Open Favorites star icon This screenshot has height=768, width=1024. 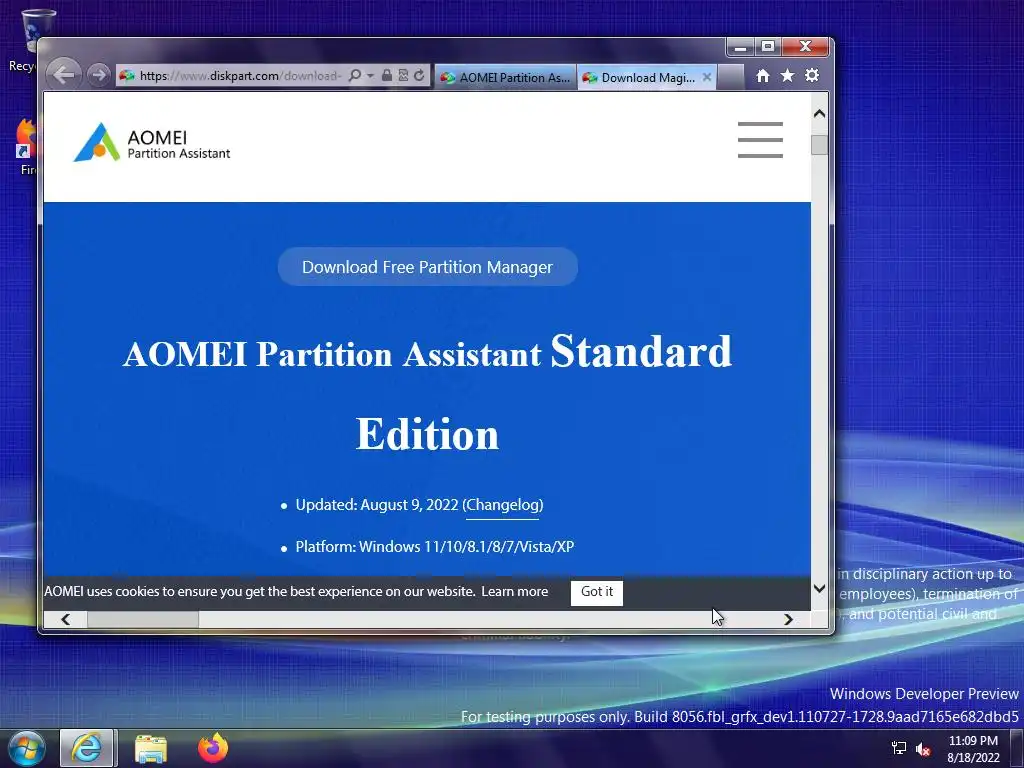coord(788,76)
